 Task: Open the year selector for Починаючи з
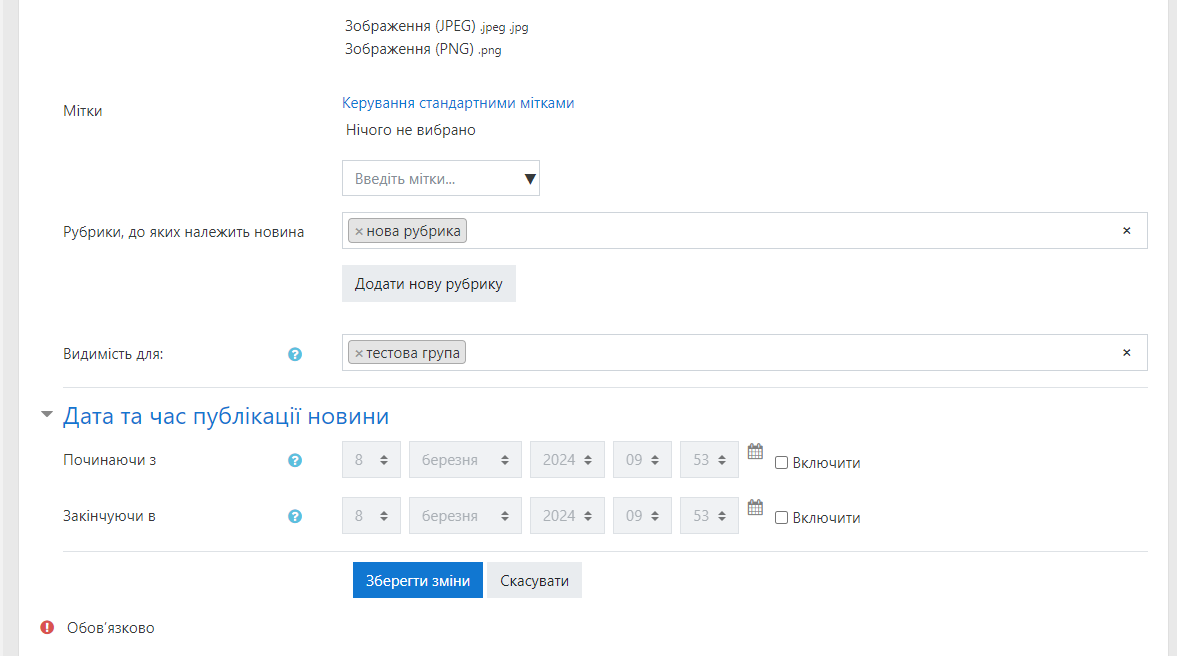click(567, 459)
